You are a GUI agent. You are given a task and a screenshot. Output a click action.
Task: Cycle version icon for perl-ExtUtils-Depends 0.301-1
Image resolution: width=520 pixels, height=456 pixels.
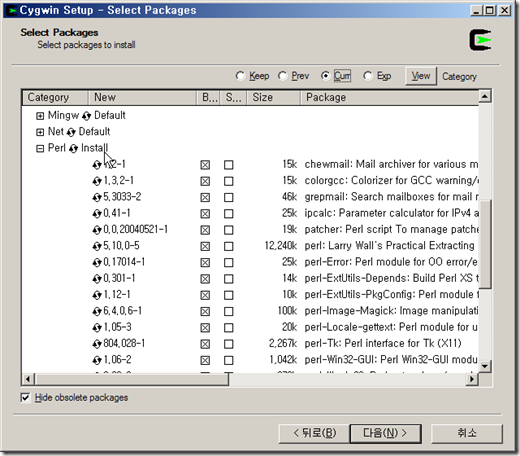tap(97, 279)
